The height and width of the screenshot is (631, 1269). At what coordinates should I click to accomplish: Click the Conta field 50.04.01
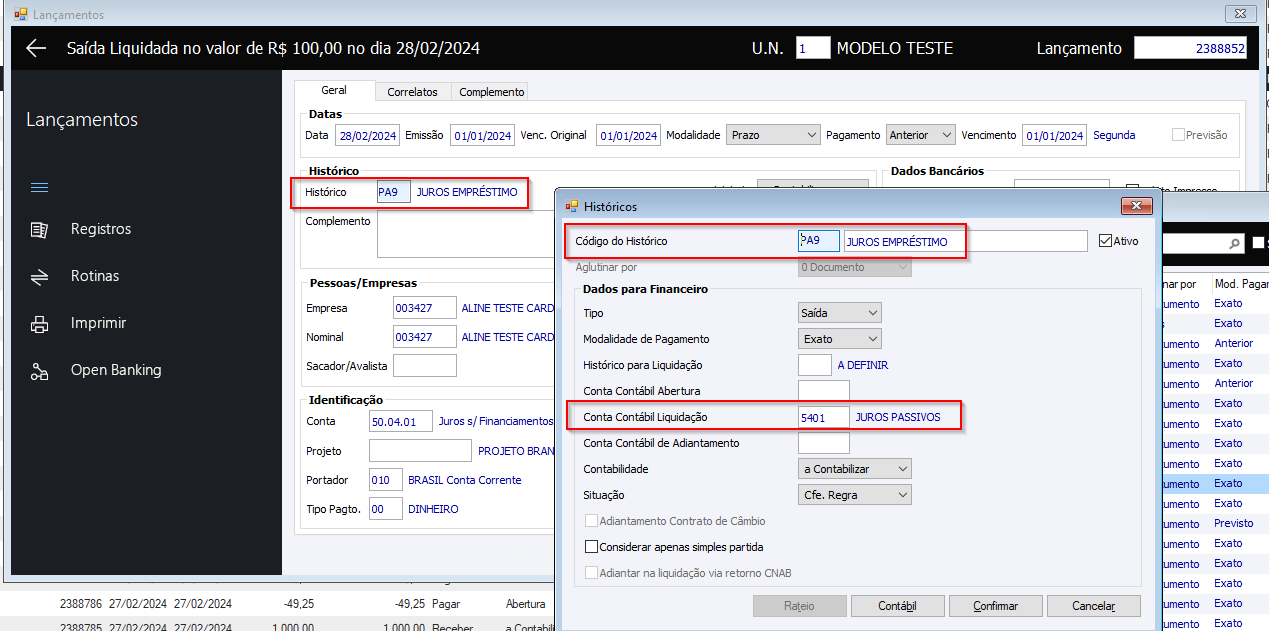(401, 421)
